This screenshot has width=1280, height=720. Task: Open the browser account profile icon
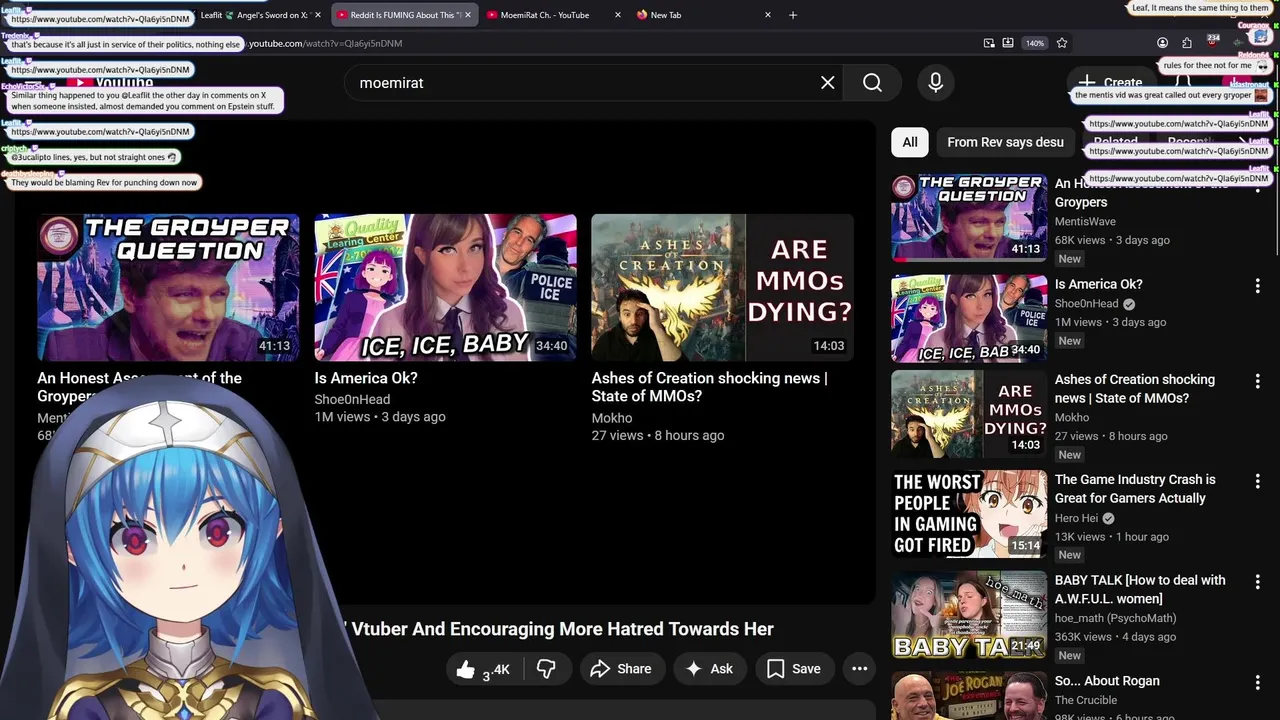1162,43
